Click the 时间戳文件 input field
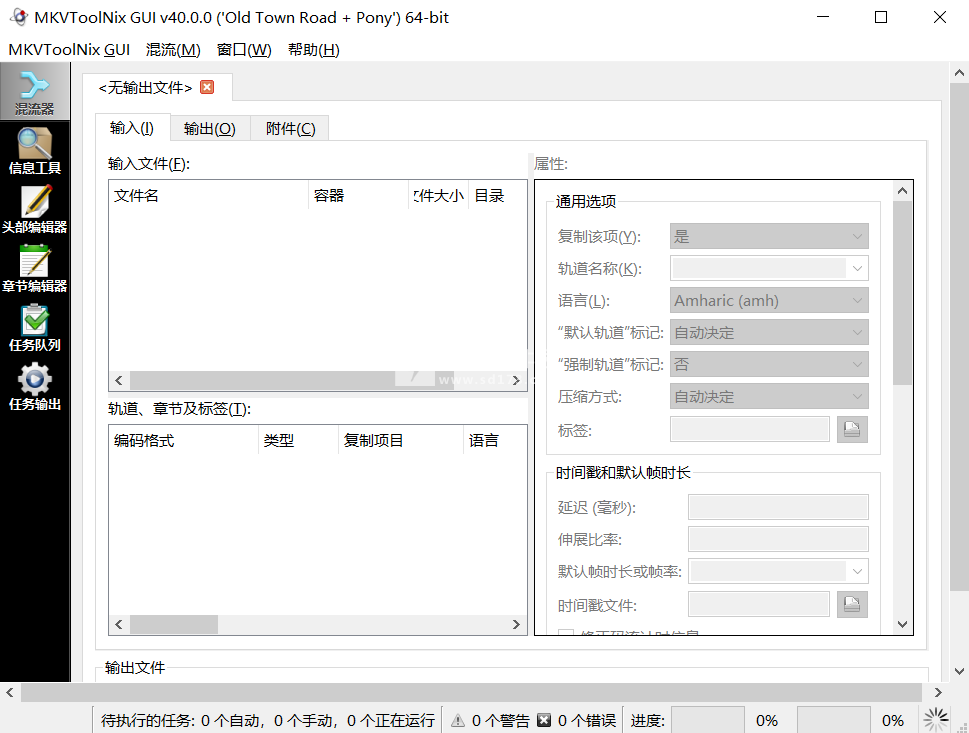This screenshot has height=733, width=969. tap(759, 604)
